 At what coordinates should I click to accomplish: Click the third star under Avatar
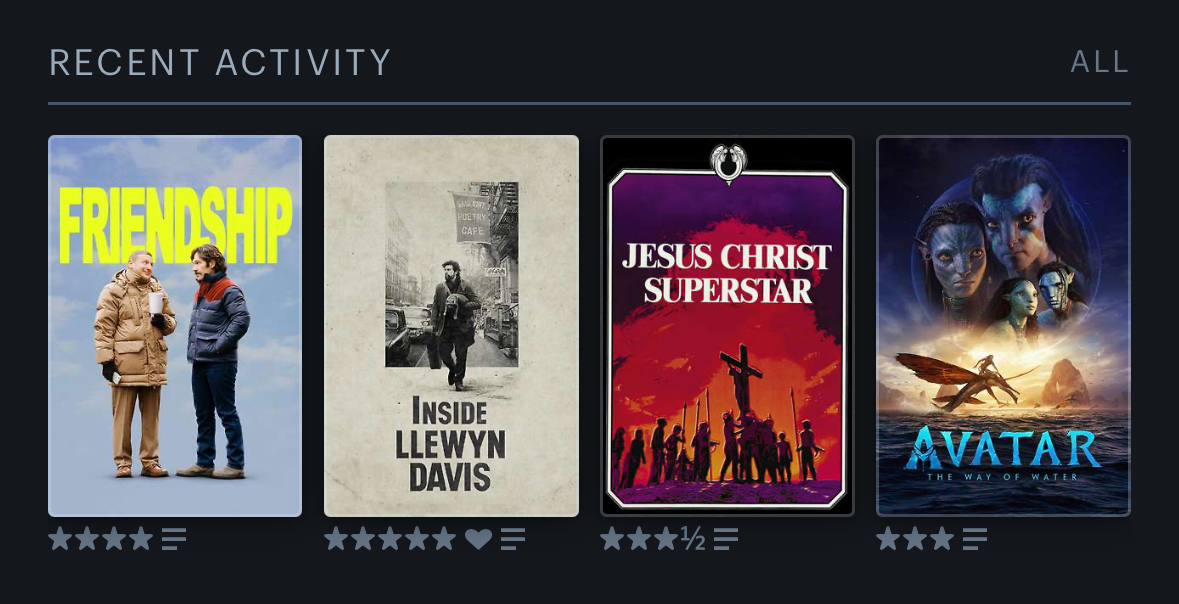(942, 539)
